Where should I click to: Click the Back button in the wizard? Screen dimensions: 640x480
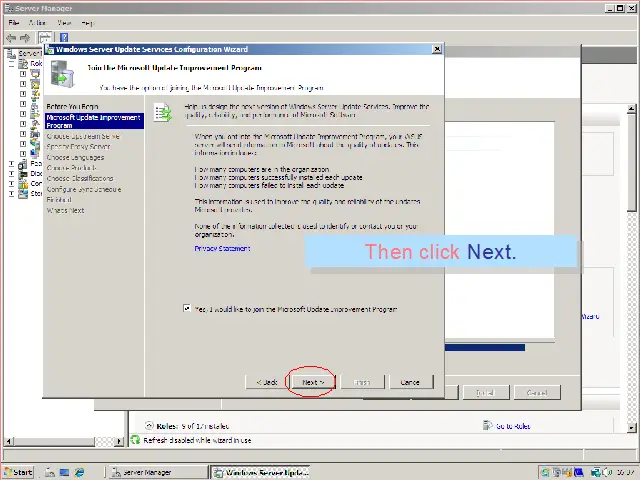[267, 382]
